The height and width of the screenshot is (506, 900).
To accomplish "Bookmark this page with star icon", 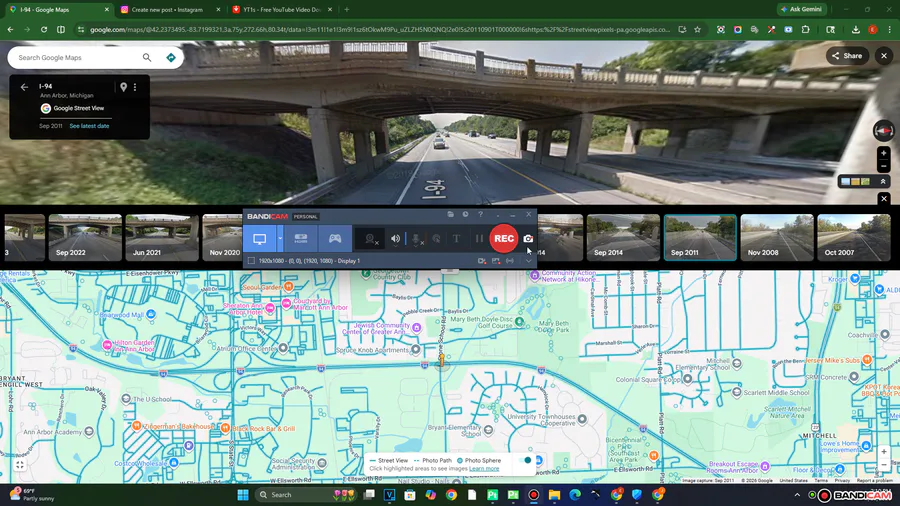I will [x=697, y=29].
